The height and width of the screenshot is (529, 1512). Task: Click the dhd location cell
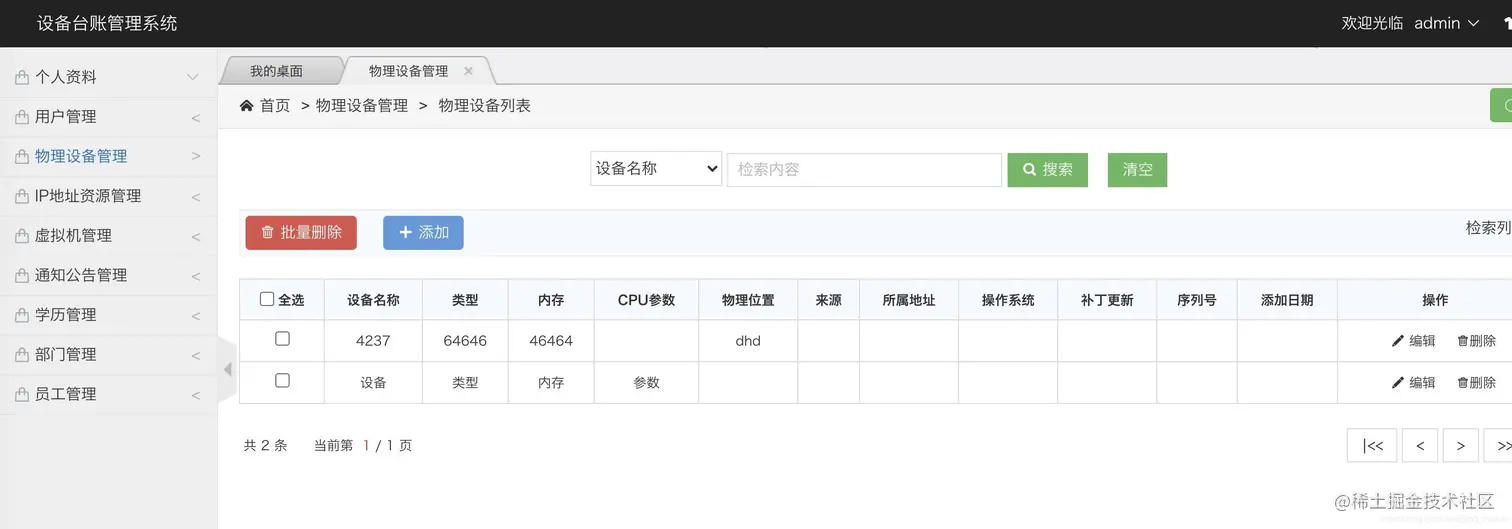click(x=748, y=341)
